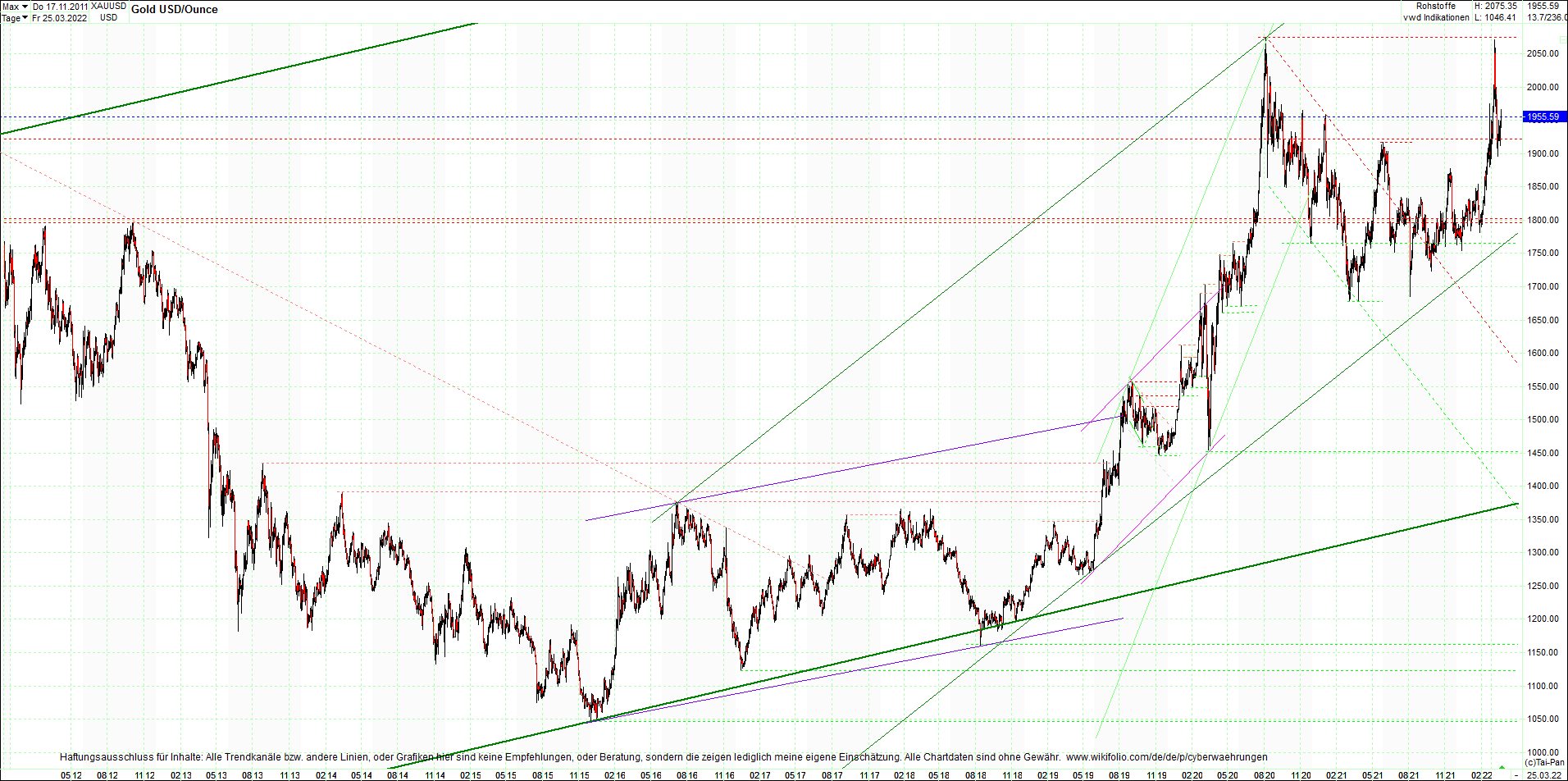This screenshot has width=1568, height=781.
Task: Click the low value L: 1046.41
Action: [x=1496, y=17]
